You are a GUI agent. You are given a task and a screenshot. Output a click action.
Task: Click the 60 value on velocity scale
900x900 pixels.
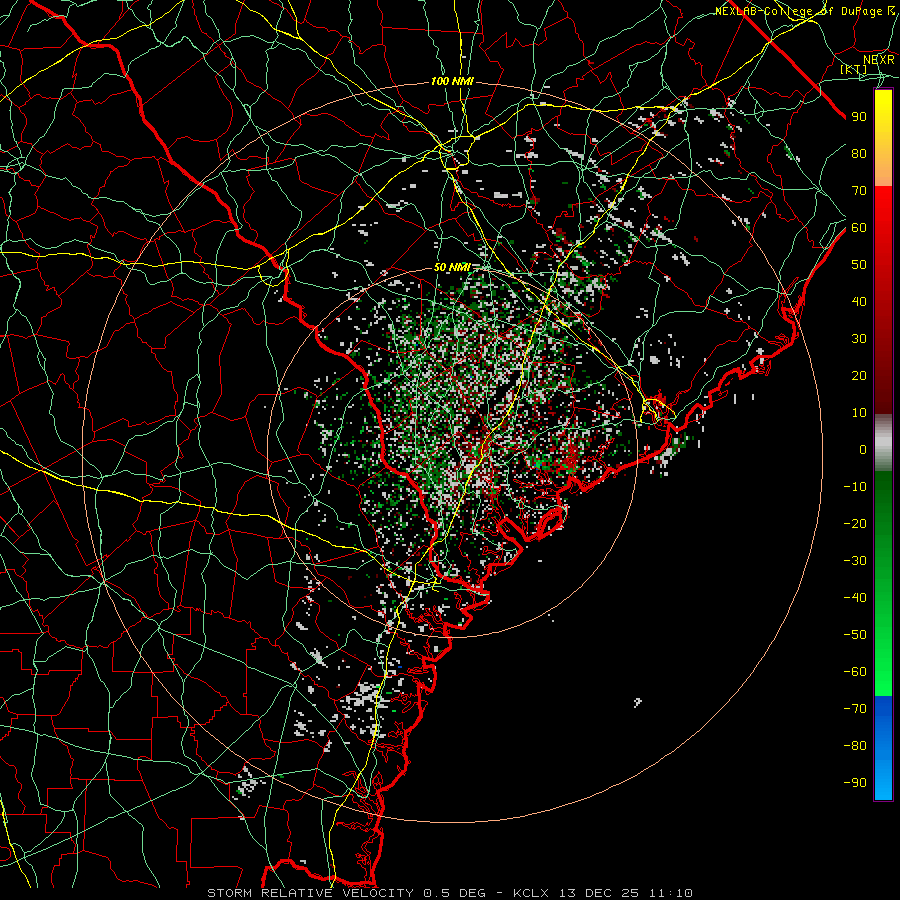coord(859,227)
